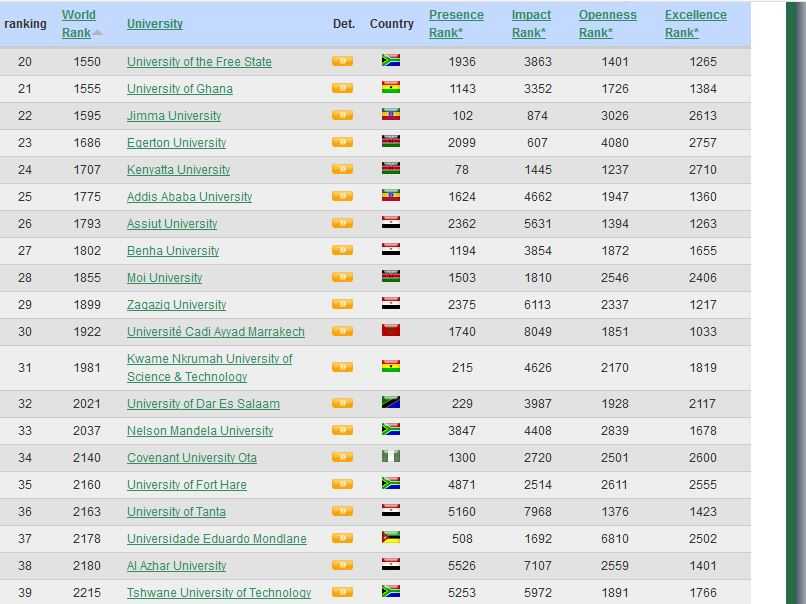This screenshot has height=604, width=806.
Task: Click the flag in Universidade Eduardo Mondlane row
Action: tap(391, 537)
